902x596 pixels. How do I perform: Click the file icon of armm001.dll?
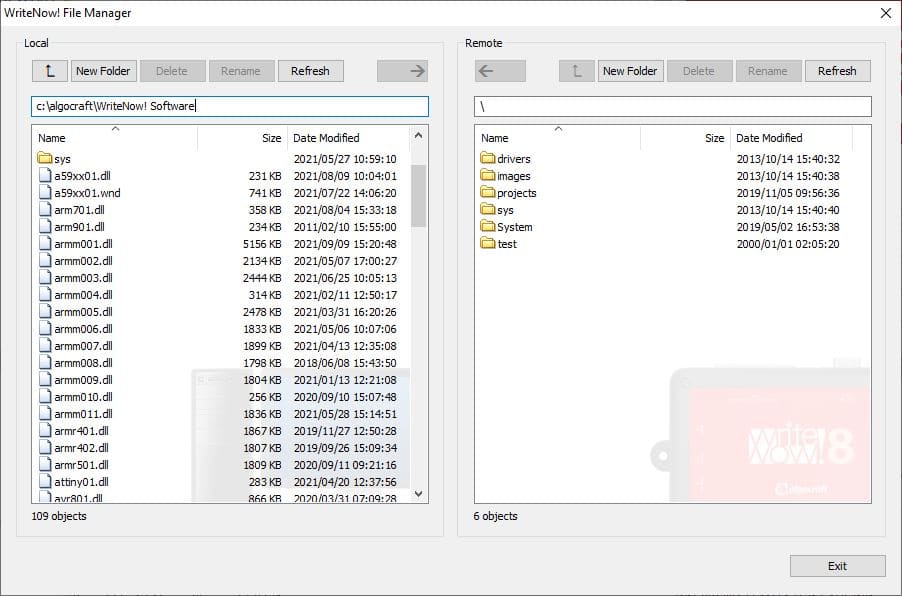(x=45, y=243)
